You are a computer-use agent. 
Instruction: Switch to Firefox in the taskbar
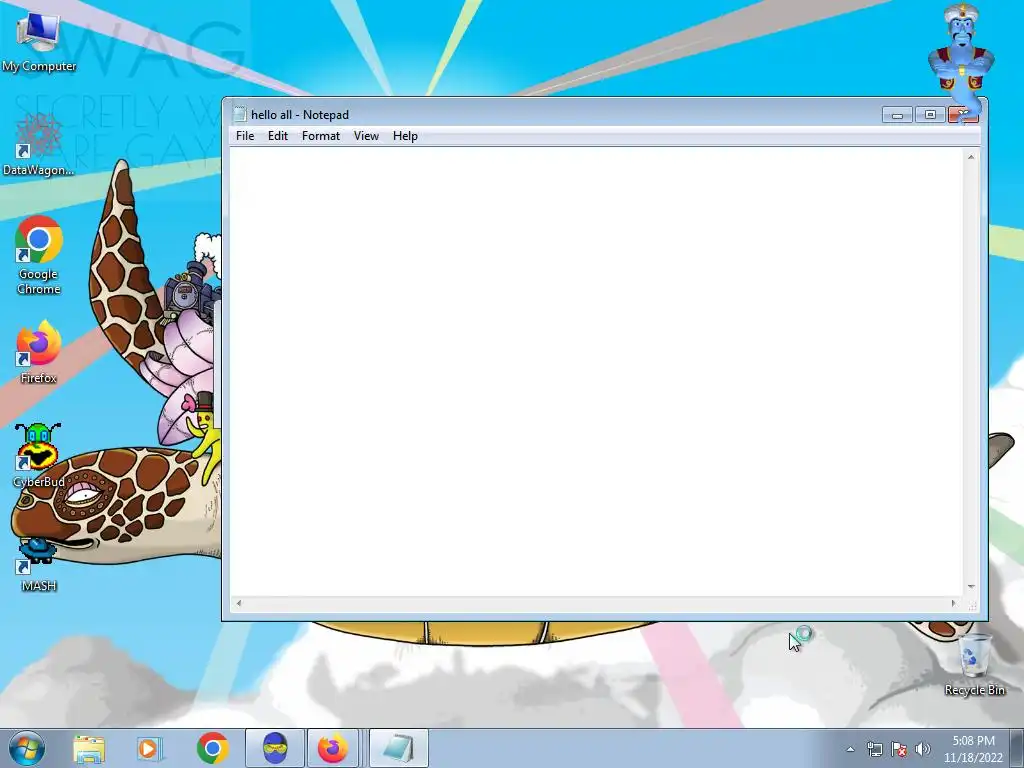click(333, 748)
